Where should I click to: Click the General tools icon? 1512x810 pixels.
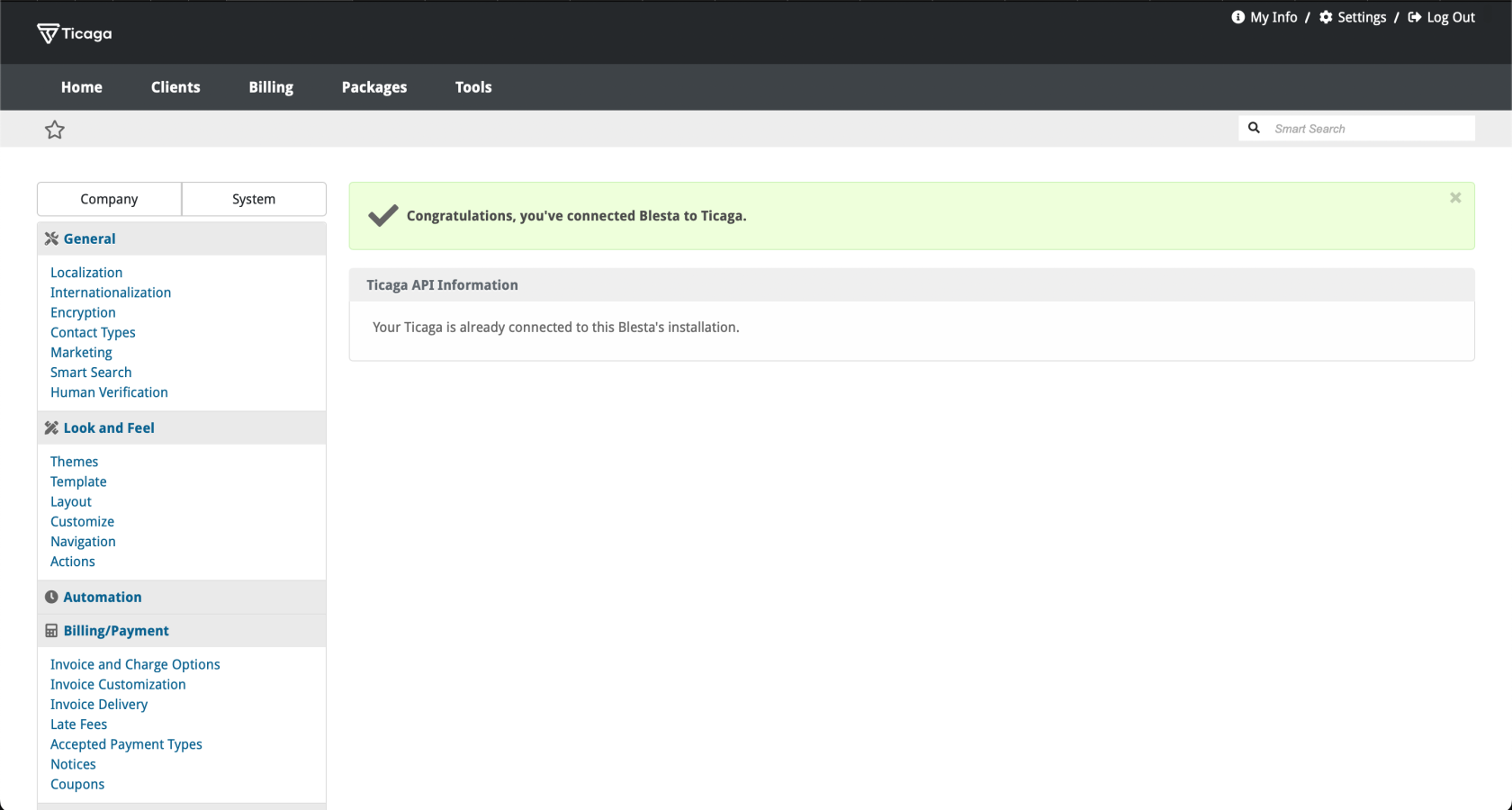51,238
